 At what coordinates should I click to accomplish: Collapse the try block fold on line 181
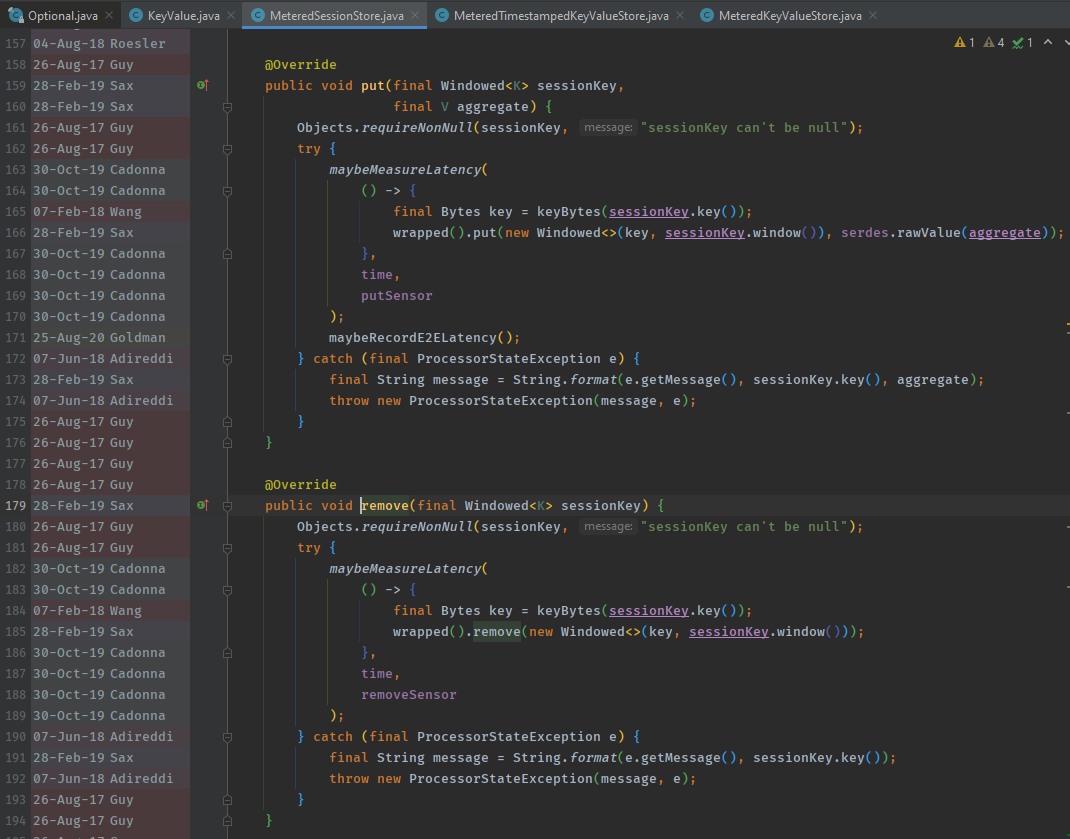[227, 548]
